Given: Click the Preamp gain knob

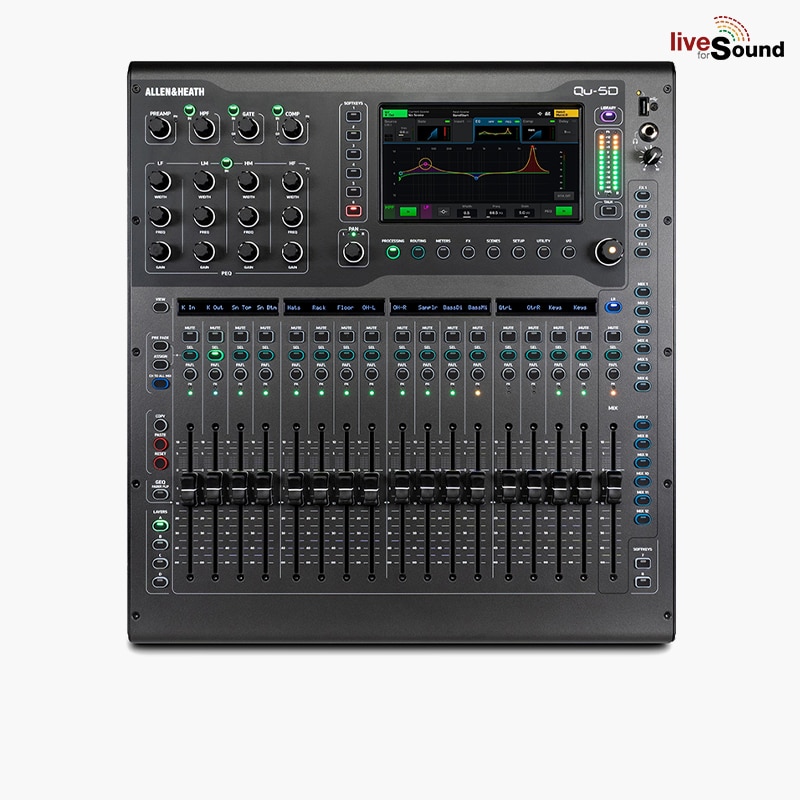Looking at the screenshot, I should (x=160, y=129).
